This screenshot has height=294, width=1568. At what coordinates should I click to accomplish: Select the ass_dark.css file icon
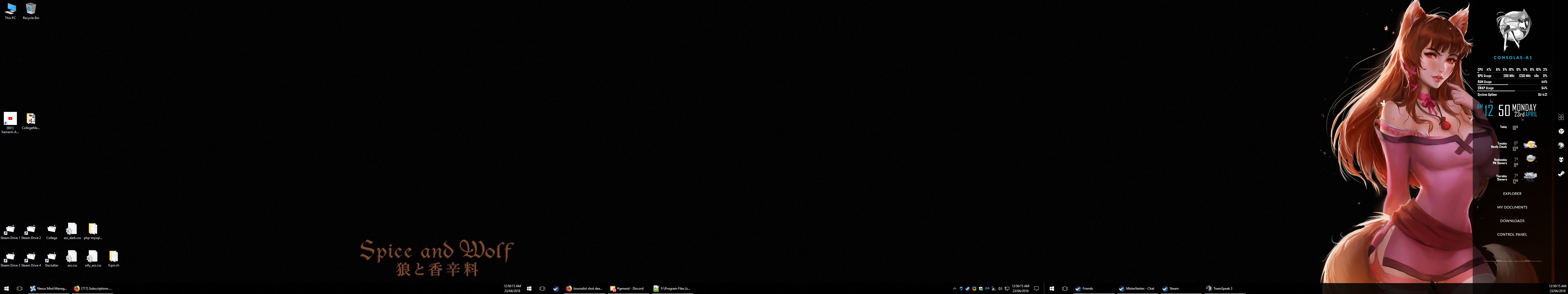[x=72, y=232]
